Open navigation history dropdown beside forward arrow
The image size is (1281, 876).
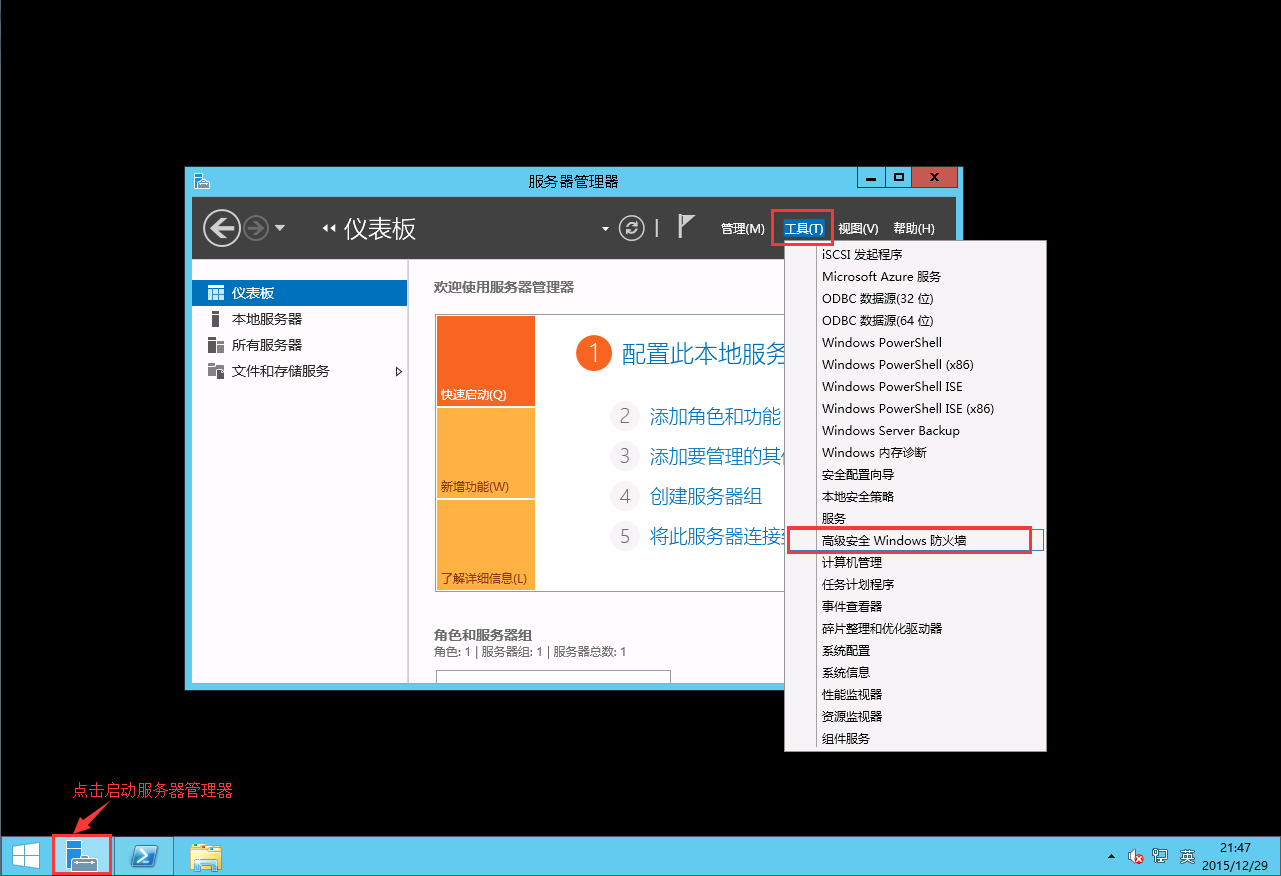click(x=280, y=228)
